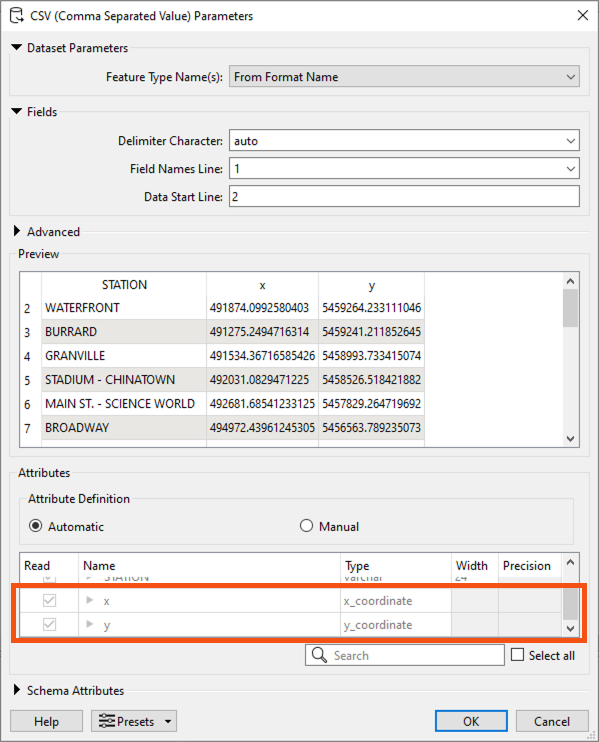Click y value 5458526.518421882
Image resolution: width=599 pixels, height=742 pixels.
click(x=371, y=380)
